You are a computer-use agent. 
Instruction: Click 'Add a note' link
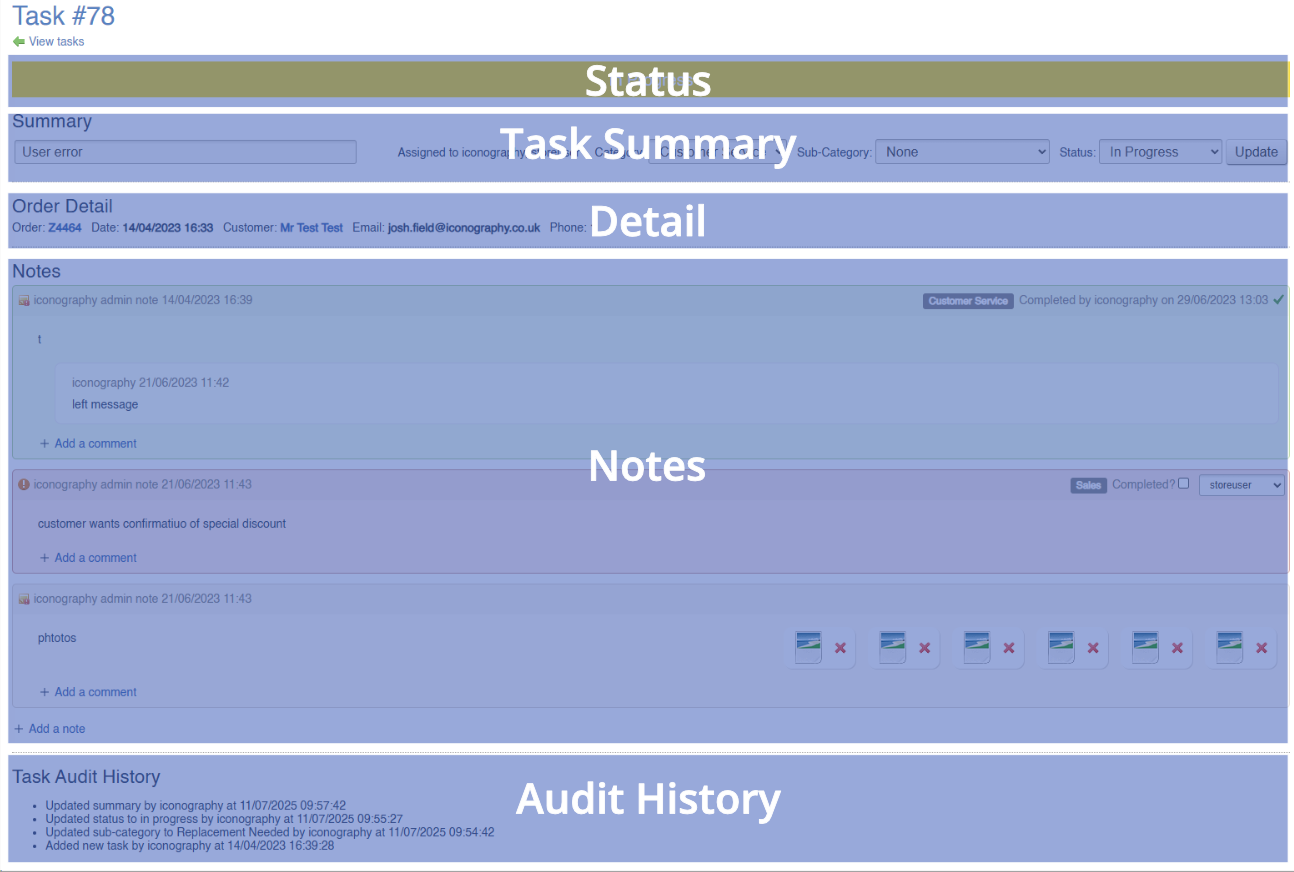pyautogui.click(x=56, y=729)
